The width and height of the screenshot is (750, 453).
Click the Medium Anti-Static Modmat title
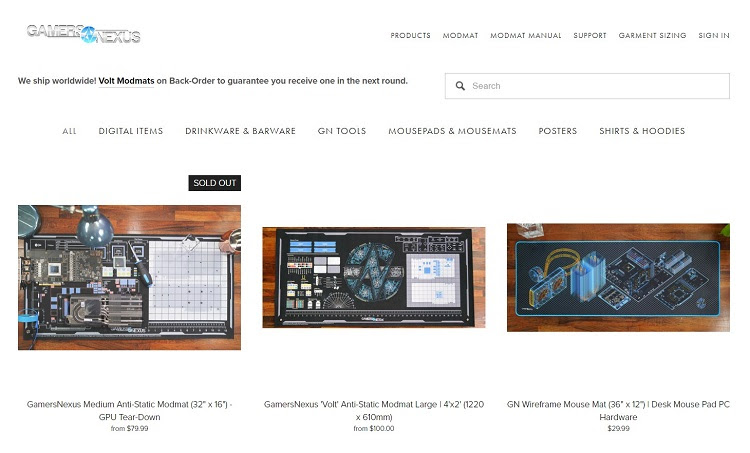pos(130,410)
